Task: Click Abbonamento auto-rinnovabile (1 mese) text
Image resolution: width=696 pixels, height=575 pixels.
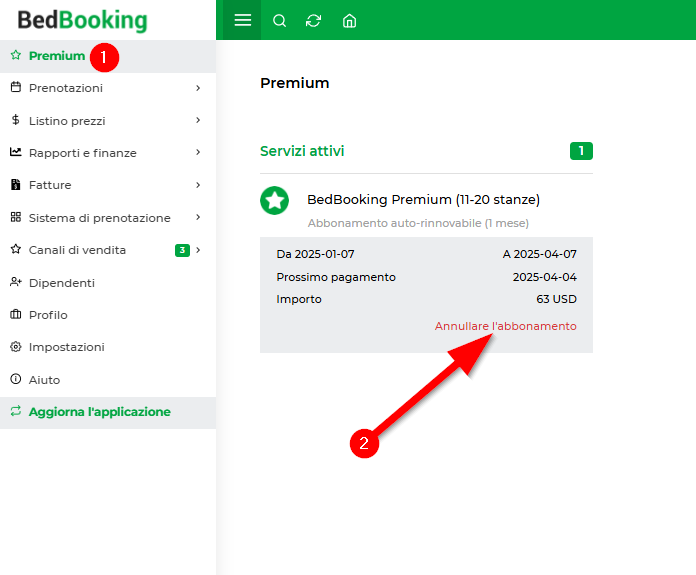Action: pos(418,223)
